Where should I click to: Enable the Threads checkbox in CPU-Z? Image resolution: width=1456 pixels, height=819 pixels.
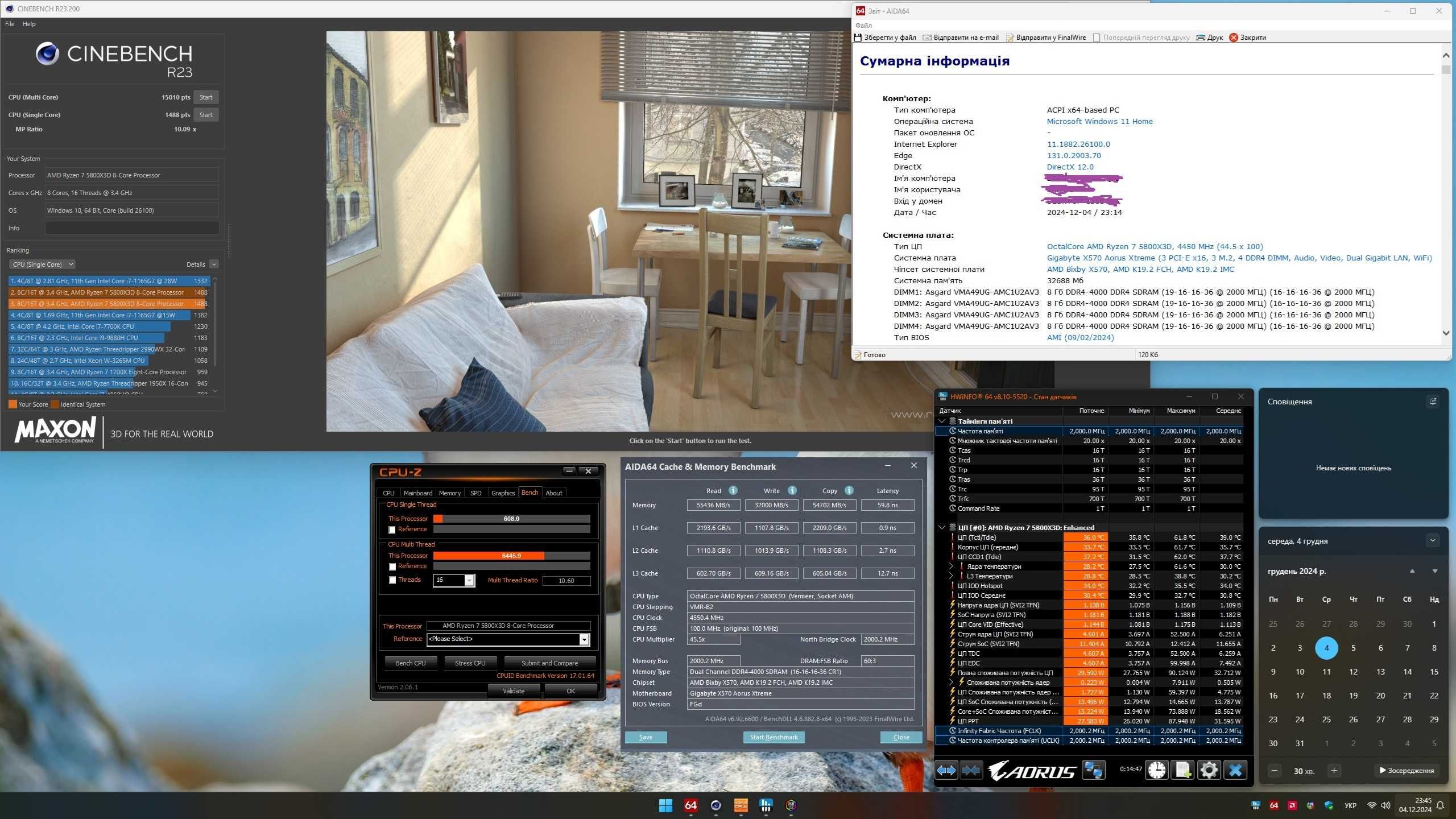point(392,580)
